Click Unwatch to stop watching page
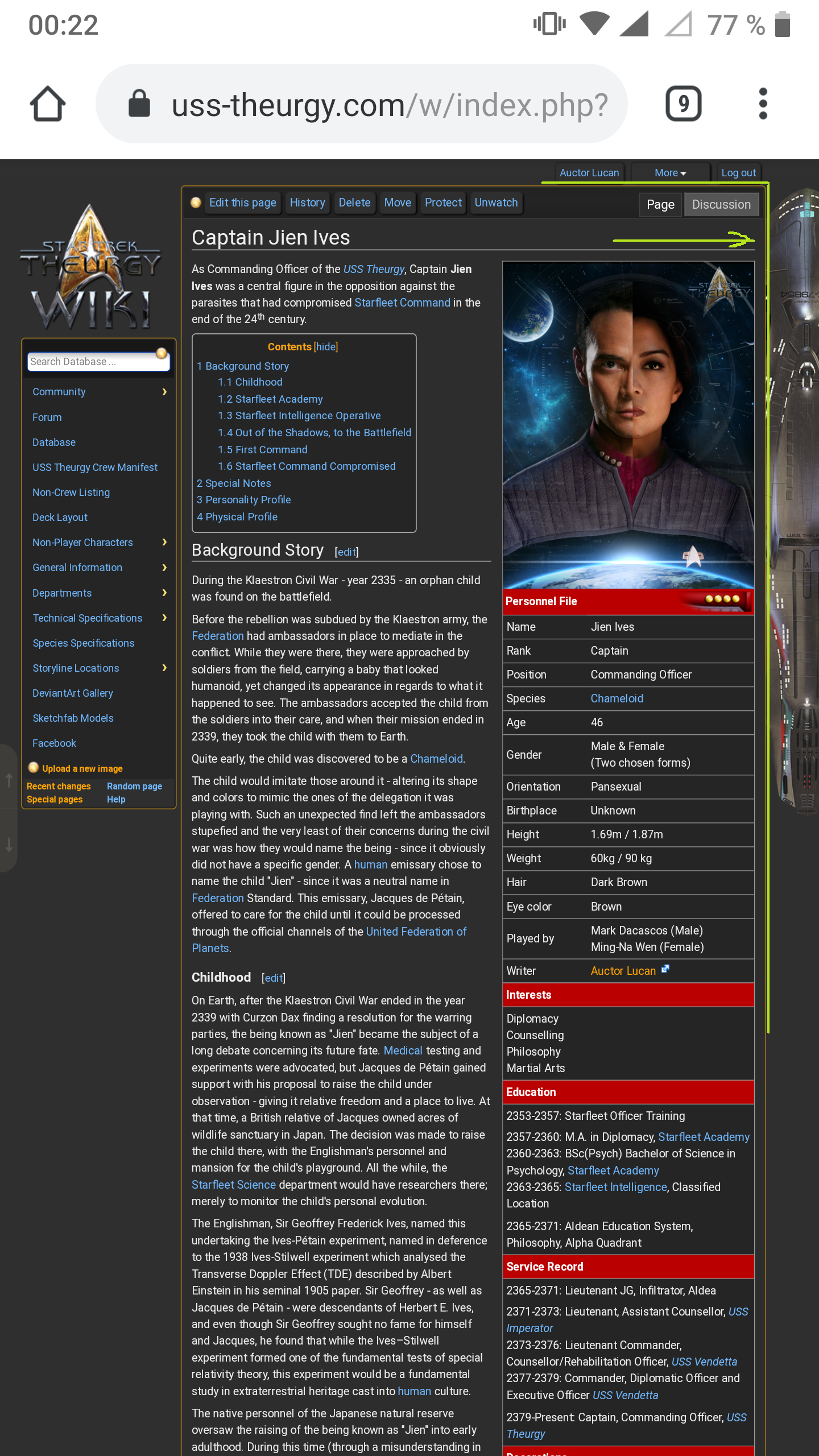This screenshot has width=819, height=1456. tap(496, 202)
